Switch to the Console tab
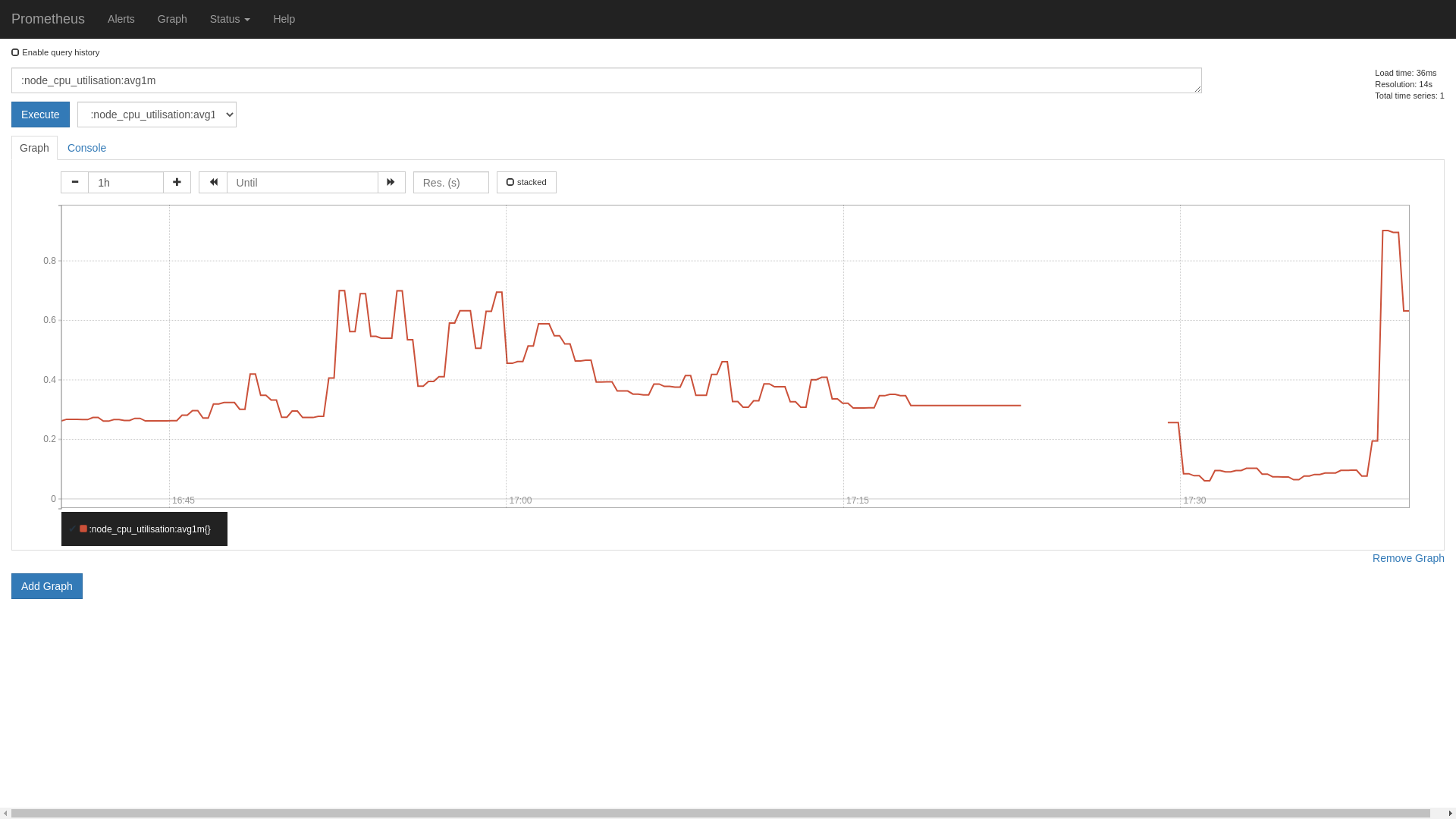This screenshot has width=1456, height=819. [86, 148]
